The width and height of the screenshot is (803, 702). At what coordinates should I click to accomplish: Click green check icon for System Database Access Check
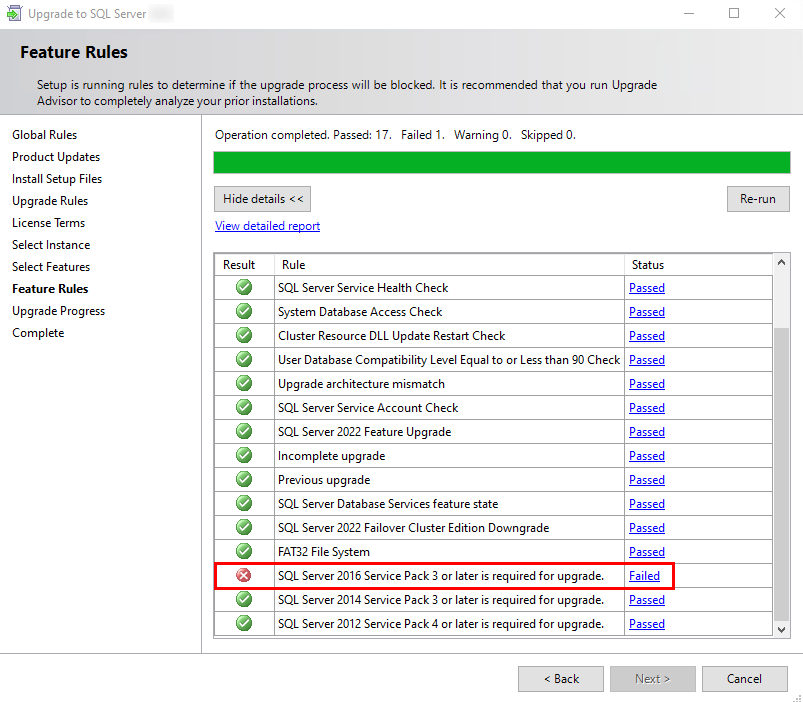[244, 311]
